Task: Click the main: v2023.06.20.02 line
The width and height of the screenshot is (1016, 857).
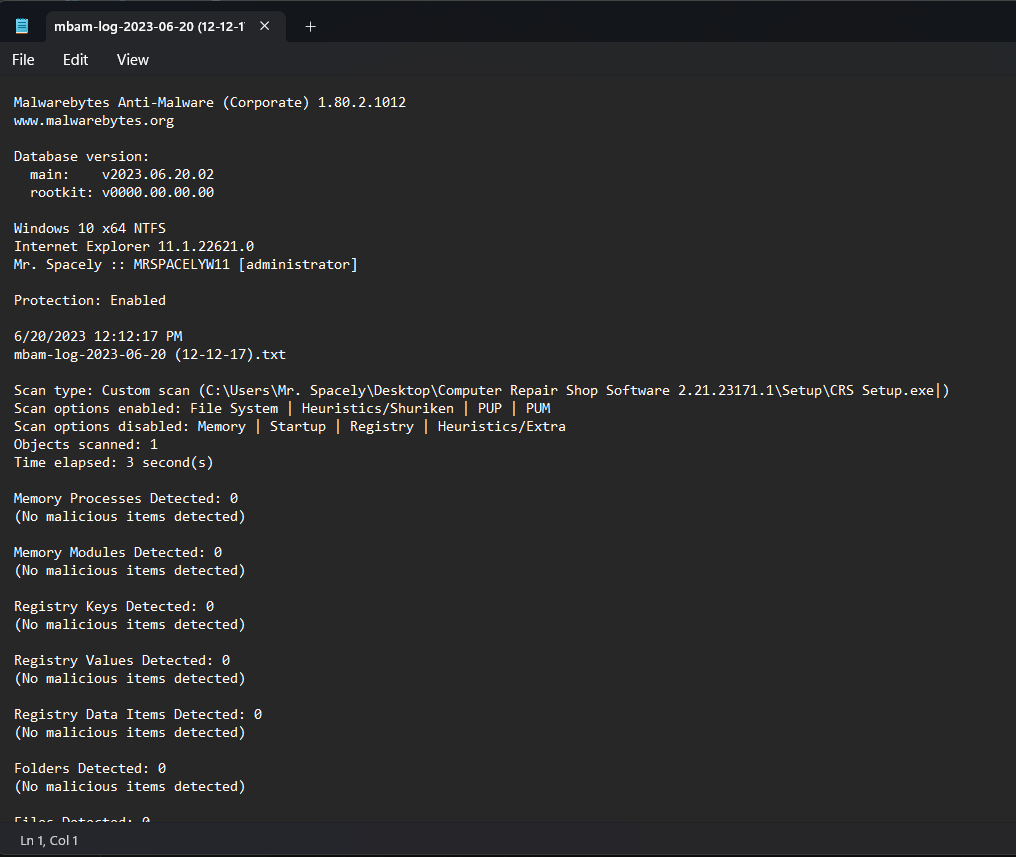Action: tap(122, 174)
